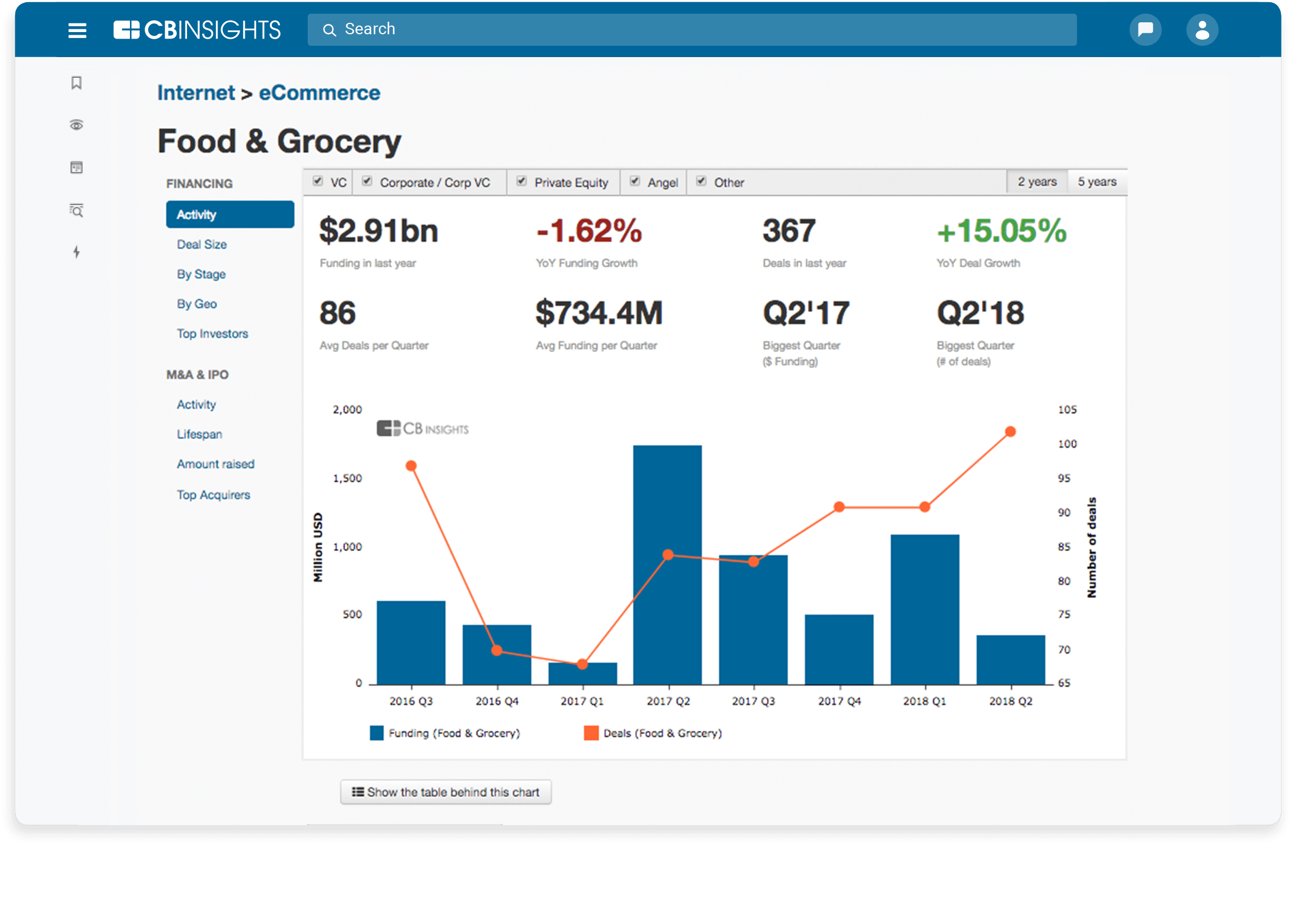Viewport: 1294px width, 924px height.
Task: Click the eye watch icon in sidebar
Action: click(x=76, y=125)
